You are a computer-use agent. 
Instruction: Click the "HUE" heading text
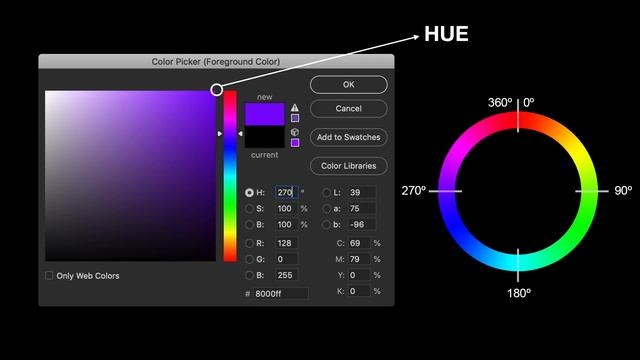[x=446, y=34]
